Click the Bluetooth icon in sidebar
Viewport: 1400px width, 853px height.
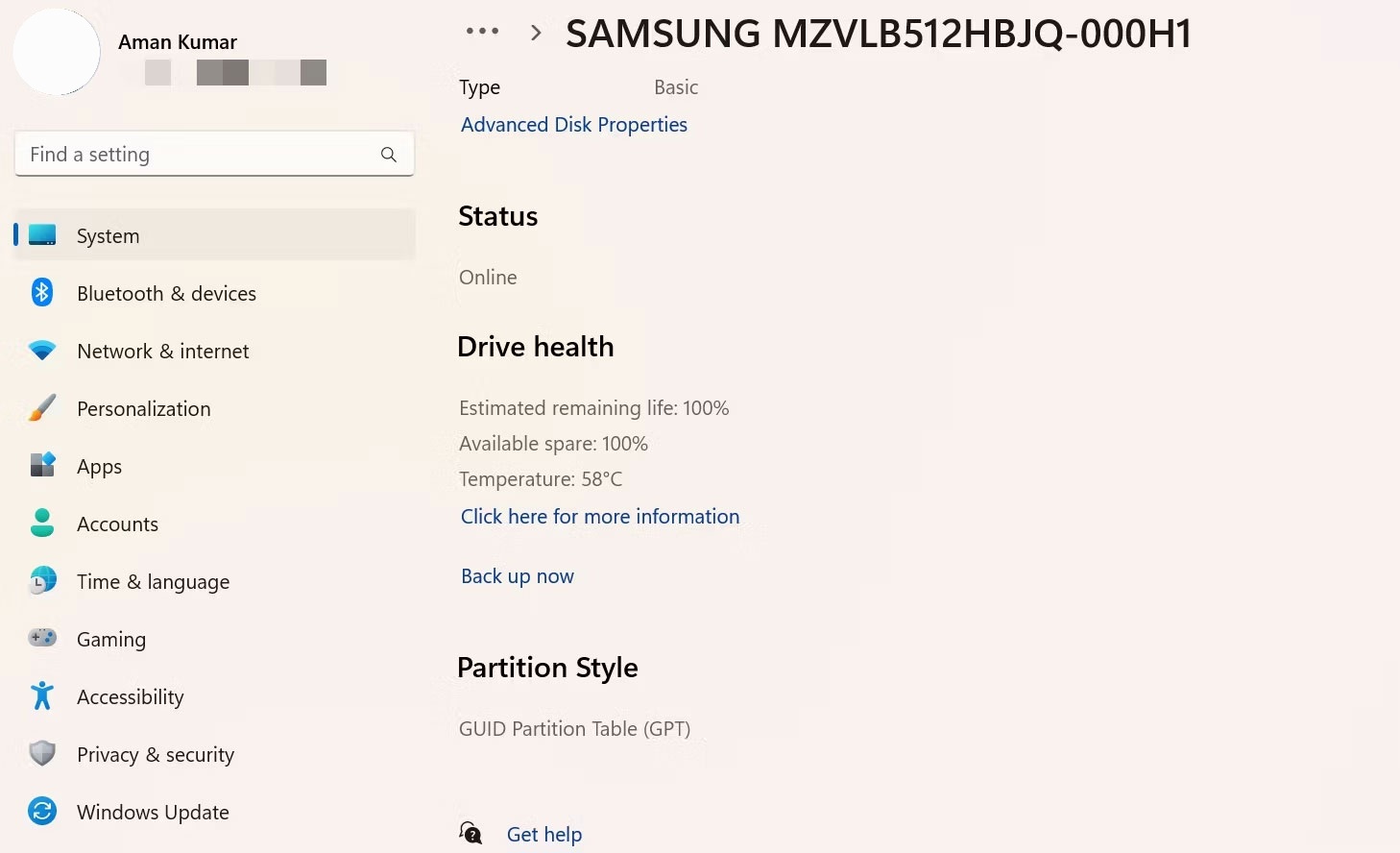[x=42, y=292]
